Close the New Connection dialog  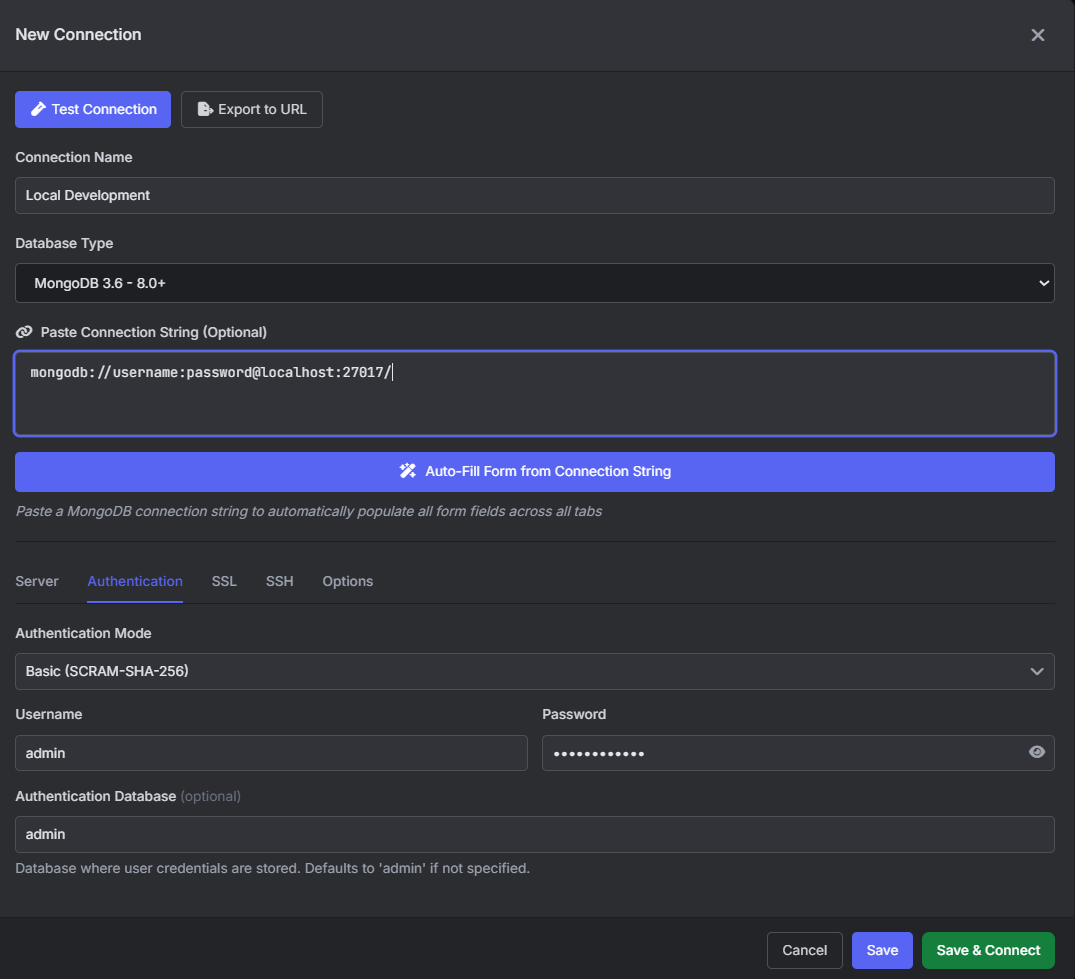tap(1037, 35)
